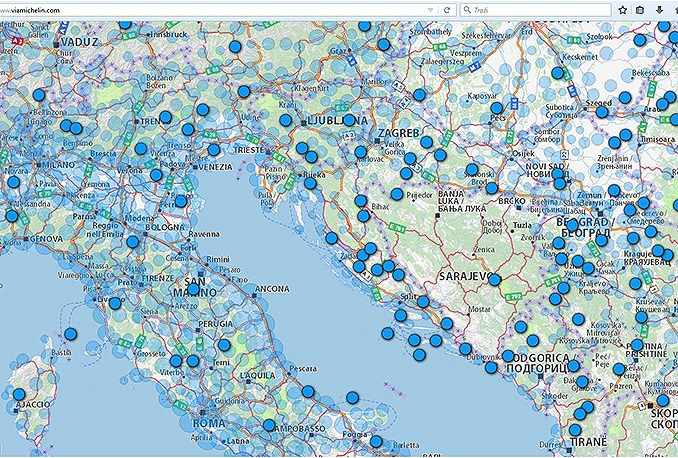
Task: Click the PERUGIA city label
Action: [215, 323]
